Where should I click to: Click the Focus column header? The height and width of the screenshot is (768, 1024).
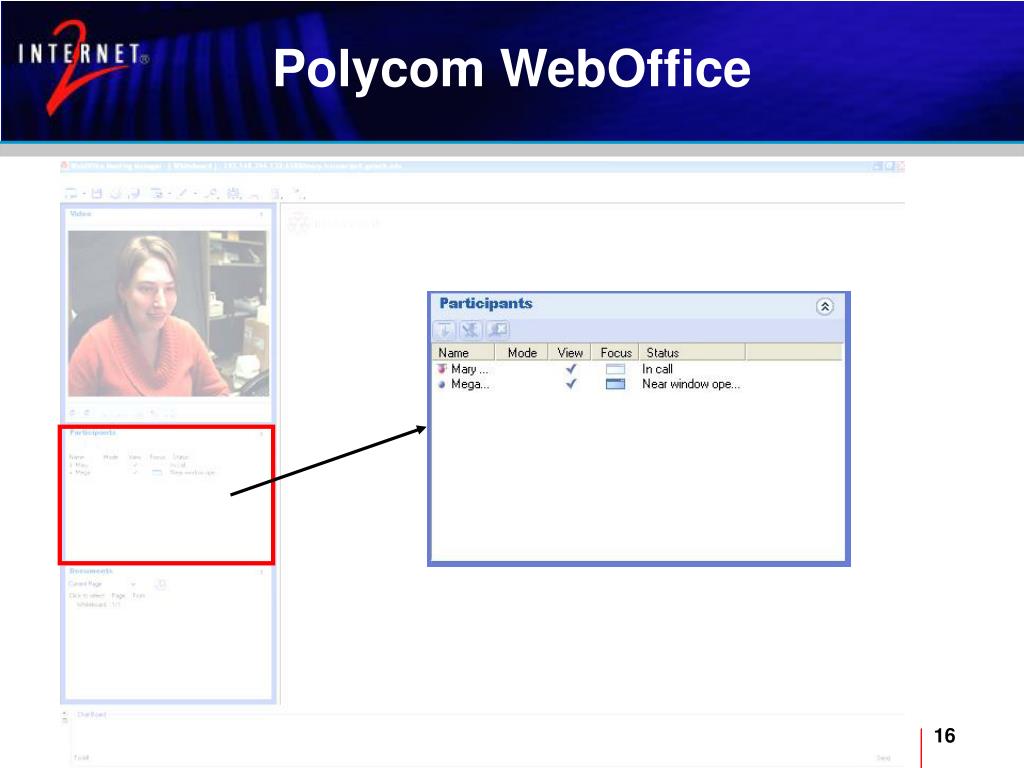[x=616, y=353]
